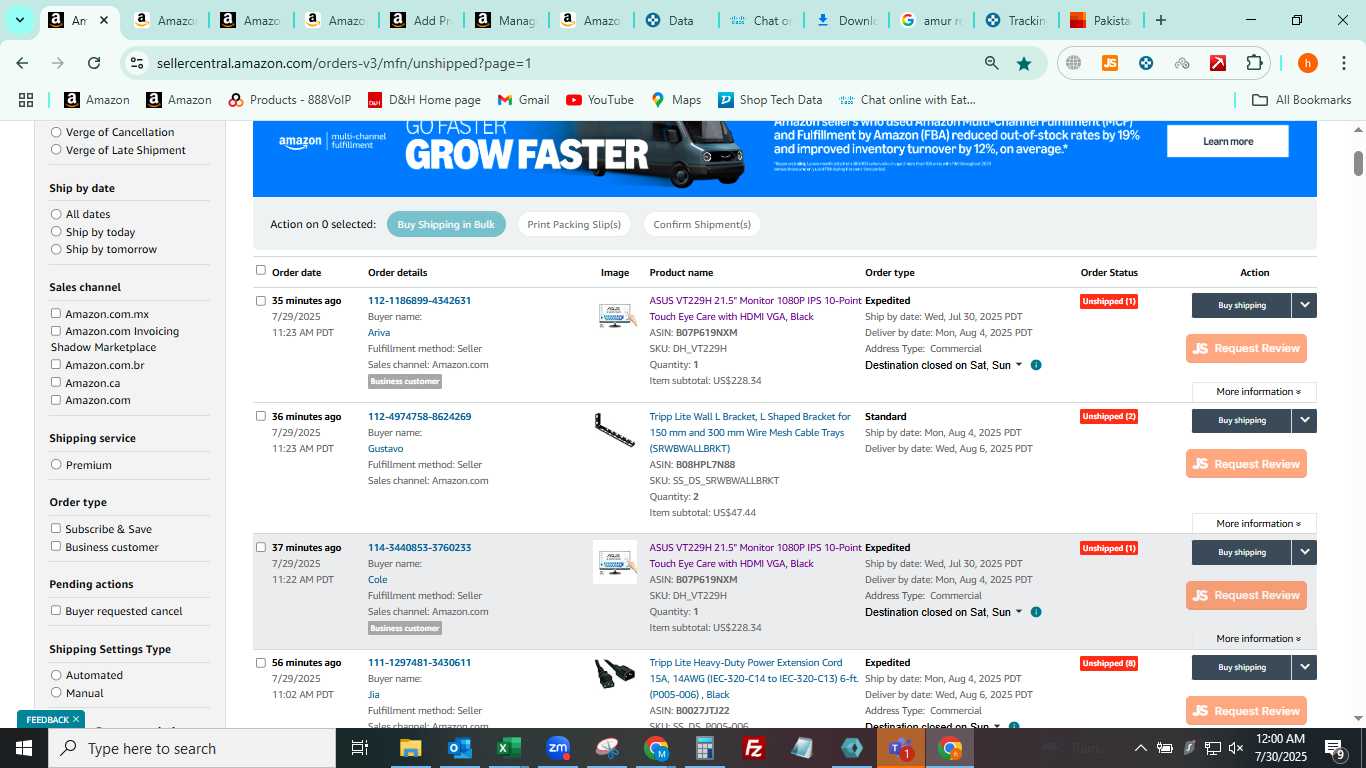Click info icon beside first Destination closed row
The height and width of the screenshot is (768, 1366).
(x=1036, y=365)
